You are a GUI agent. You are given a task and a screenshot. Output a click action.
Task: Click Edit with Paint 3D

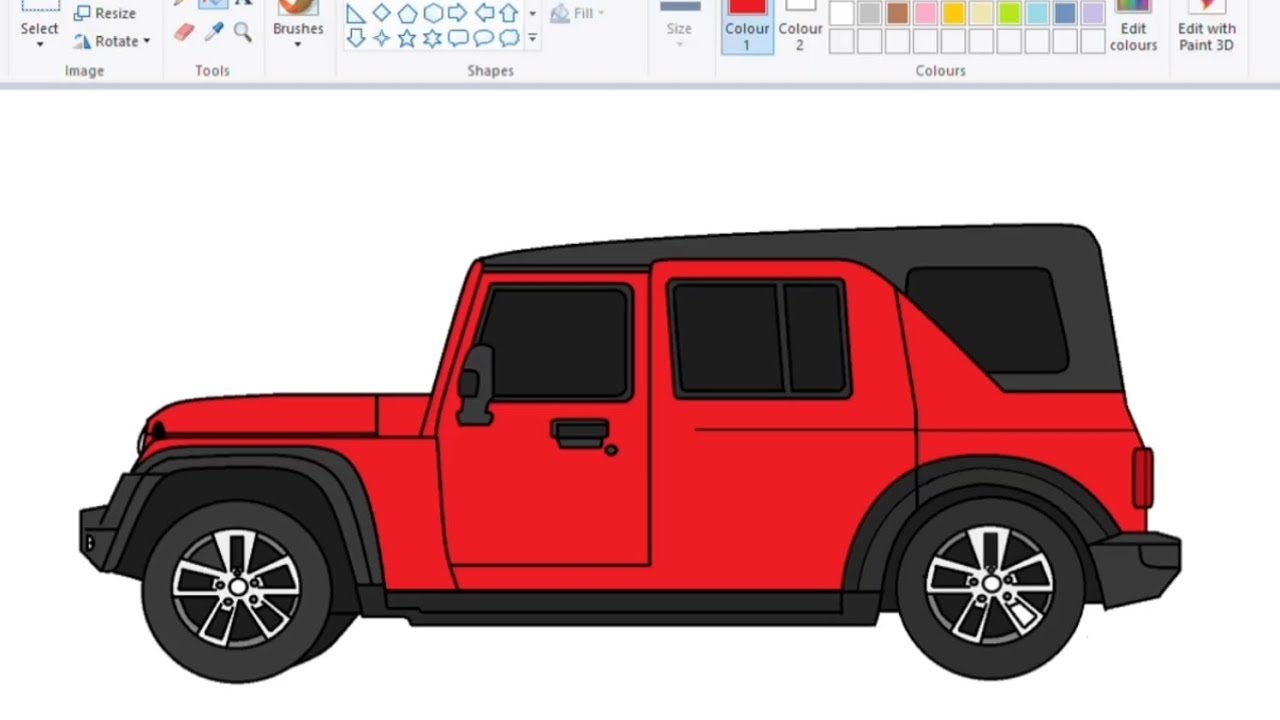coord(1206,26)
